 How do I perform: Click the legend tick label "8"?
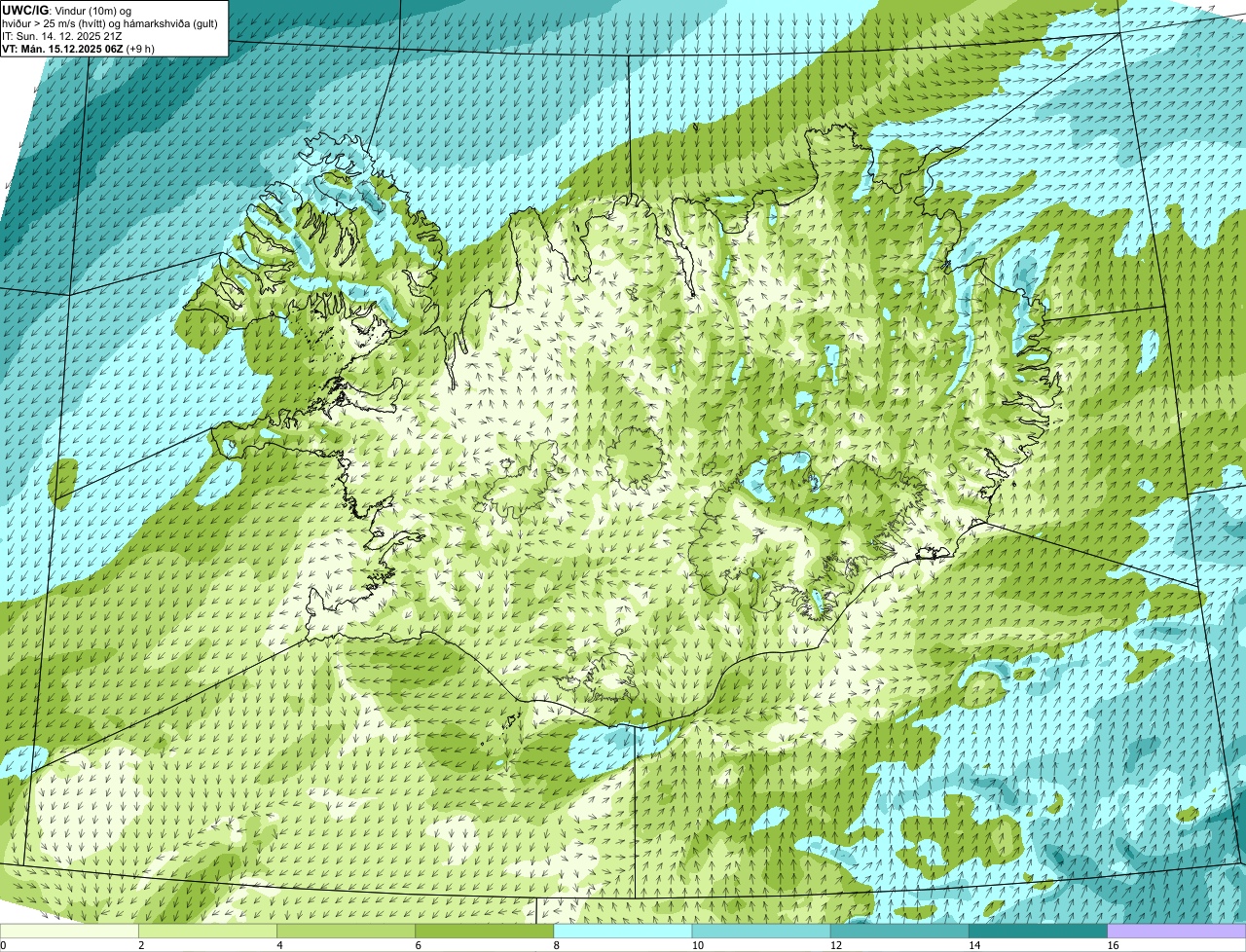[x=556, y=945]
